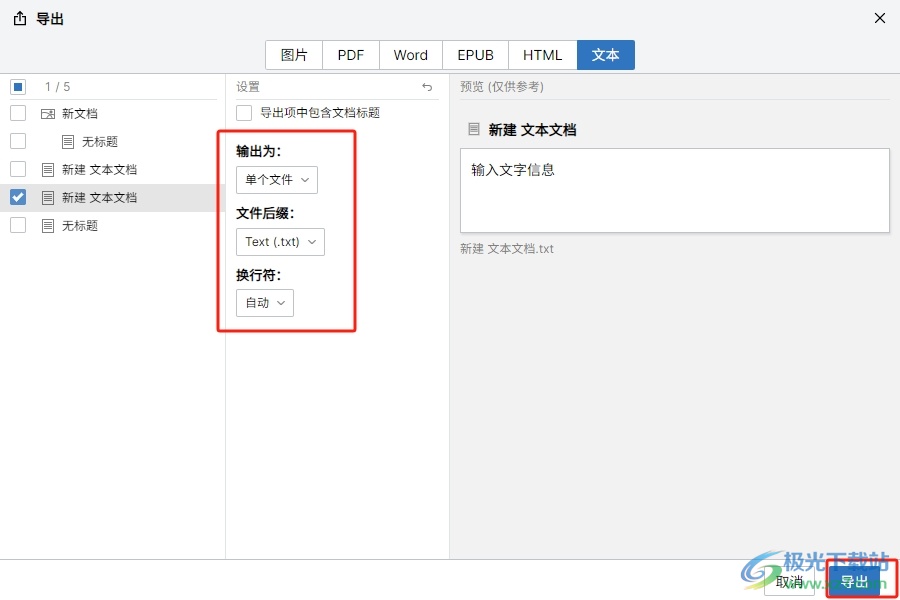
Task: Click the folder icon beside 新文档
Action: tap(48, 114)
